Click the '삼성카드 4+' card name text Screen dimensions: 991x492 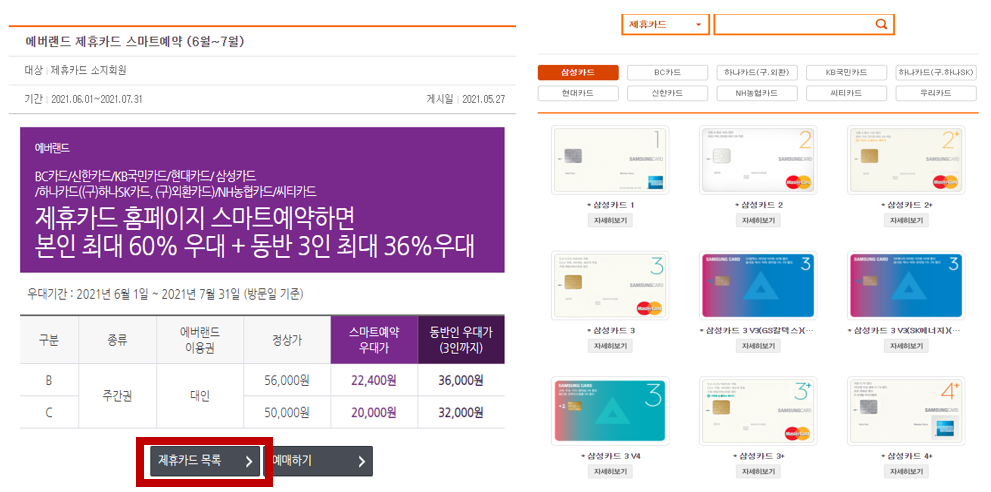click(x=906, y=456)
